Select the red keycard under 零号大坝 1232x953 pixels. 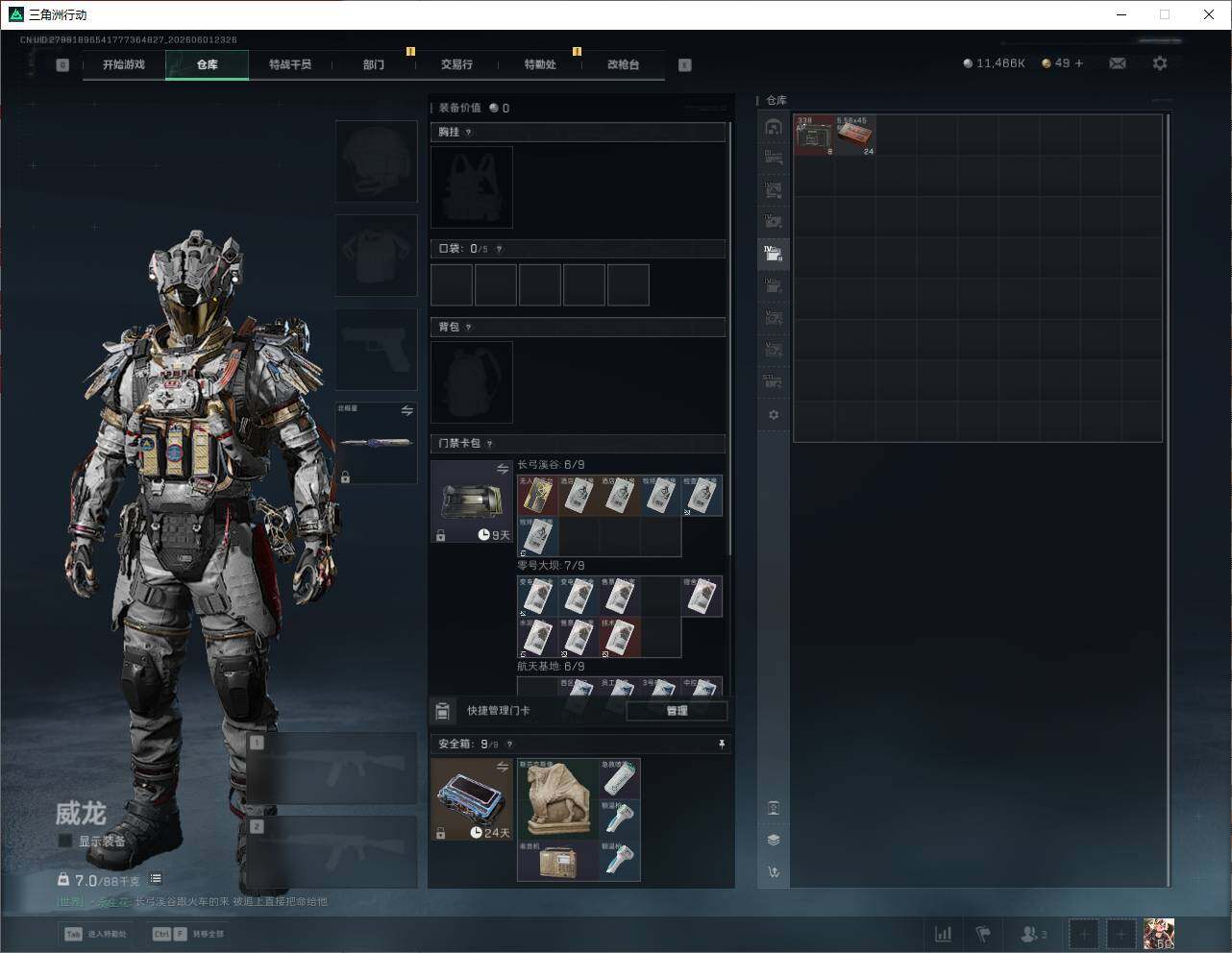pyautogui.click(x=620, y=638)
